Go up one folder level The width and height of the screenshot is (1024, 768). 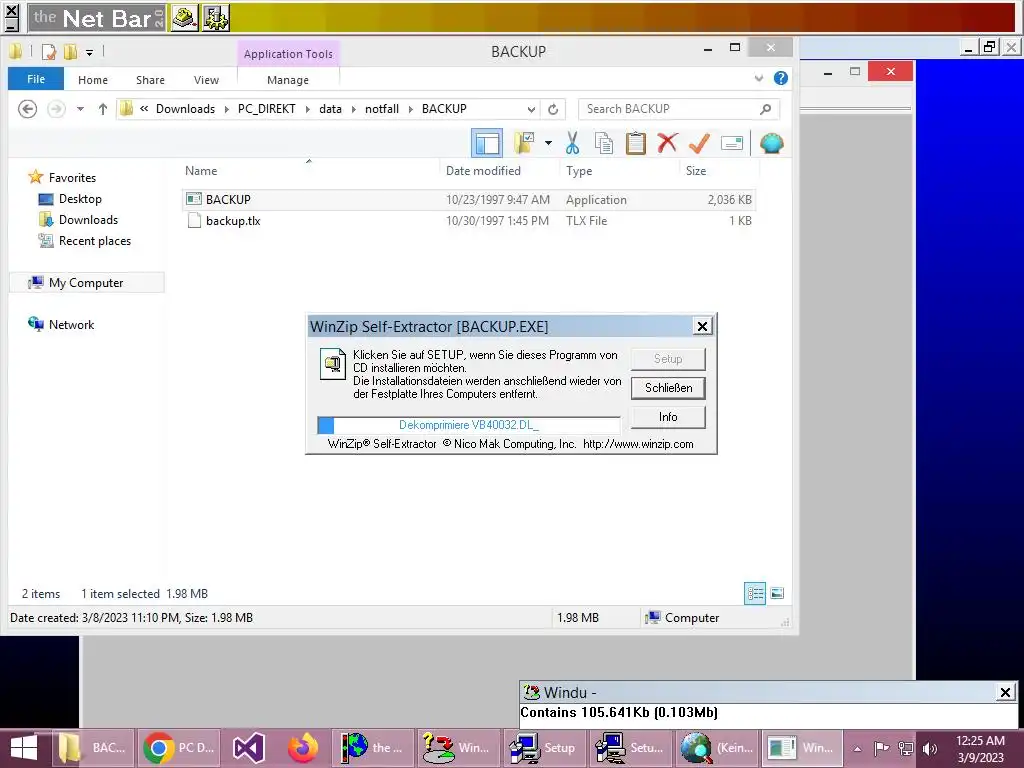point(103,109)
